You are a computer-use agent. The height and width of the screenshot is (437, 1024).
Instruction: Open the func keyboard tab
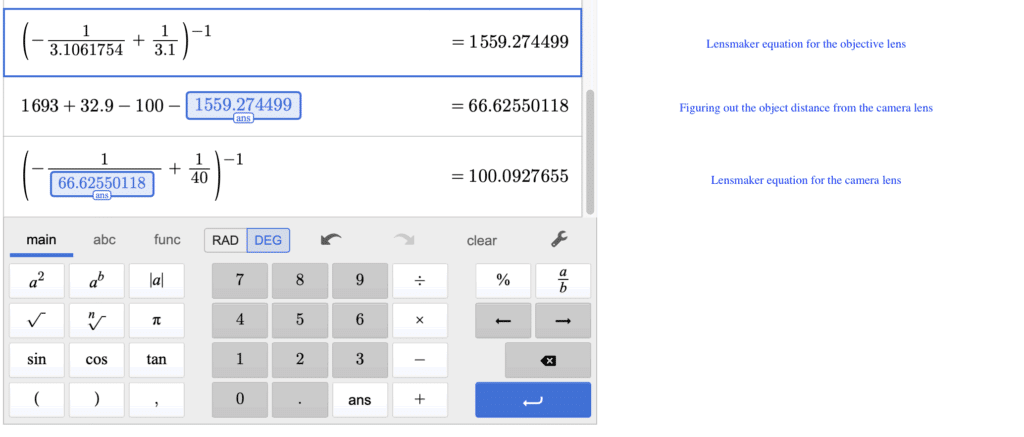click(167, 240)
